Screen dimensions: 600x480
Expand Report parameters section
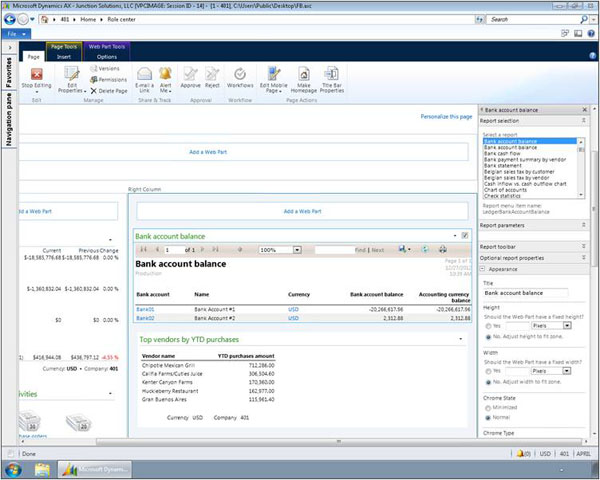pos(584,225)
